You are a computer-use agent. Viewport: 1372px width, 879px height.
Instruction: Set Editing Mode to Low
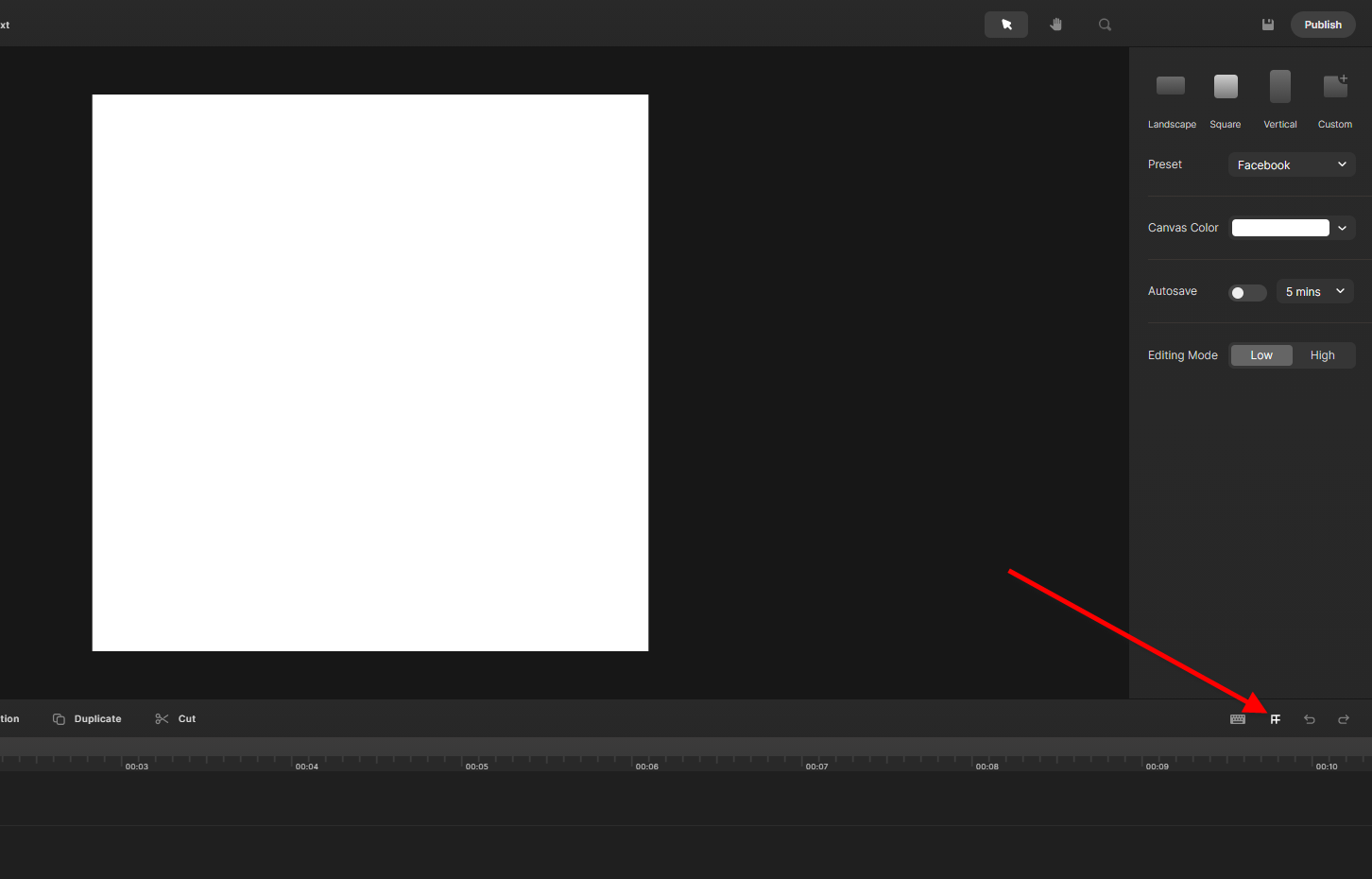pyautogui.click(x=1261, y=355)
